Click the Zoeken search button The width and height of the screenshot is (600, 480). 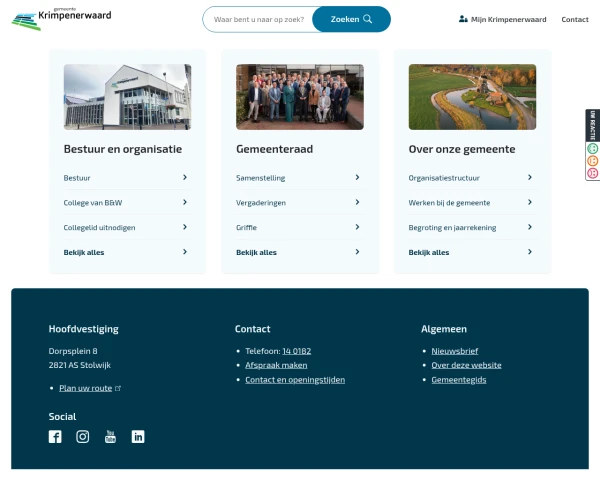351,19
